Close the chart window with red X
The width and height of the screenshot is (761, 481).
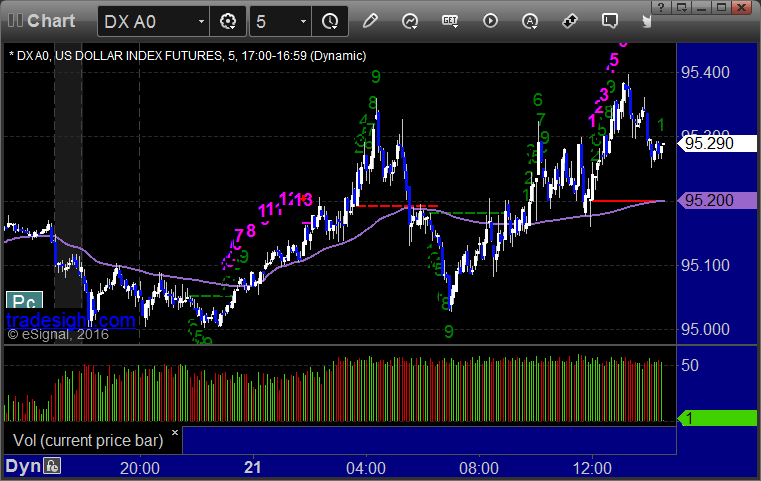pos(742,7)
